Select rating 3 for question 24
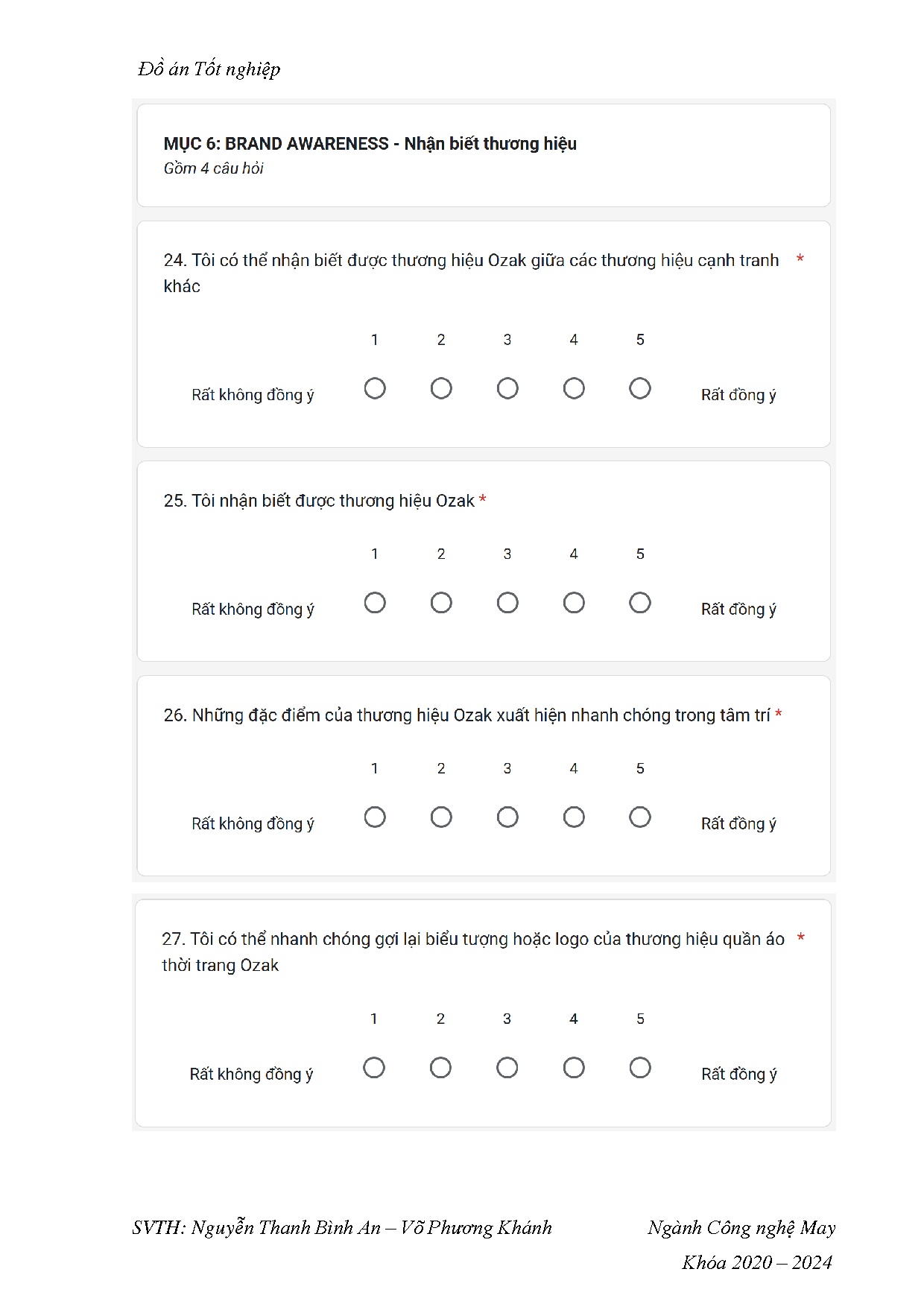Screen dimensions: 924x1307 507,388
